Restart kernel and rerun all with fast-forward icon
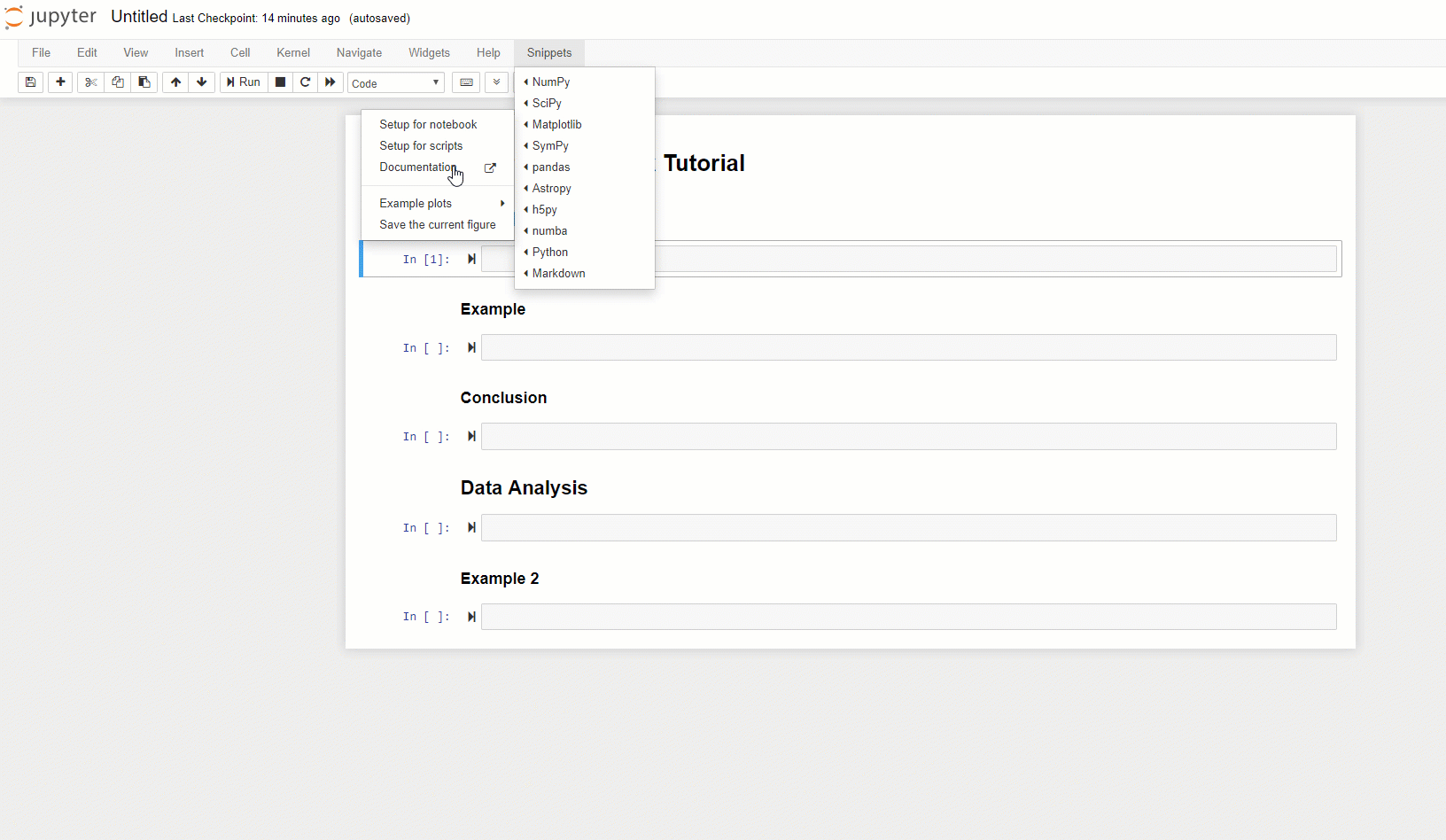The image size is (1446, 840). tap(330, 82)
